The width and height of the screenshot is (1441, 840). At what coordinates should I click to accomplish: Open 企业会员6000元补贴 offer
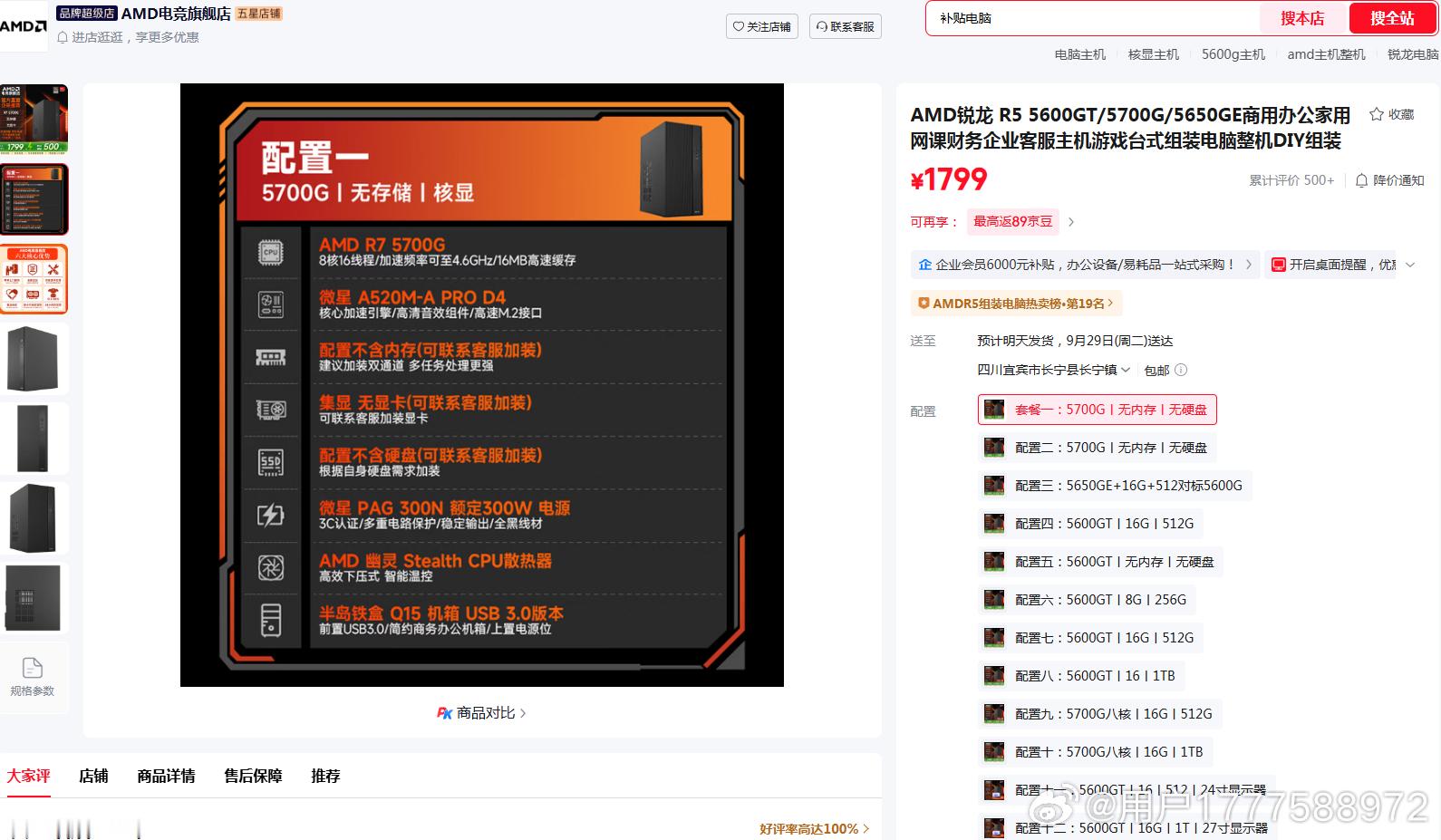click(1085, 265)
